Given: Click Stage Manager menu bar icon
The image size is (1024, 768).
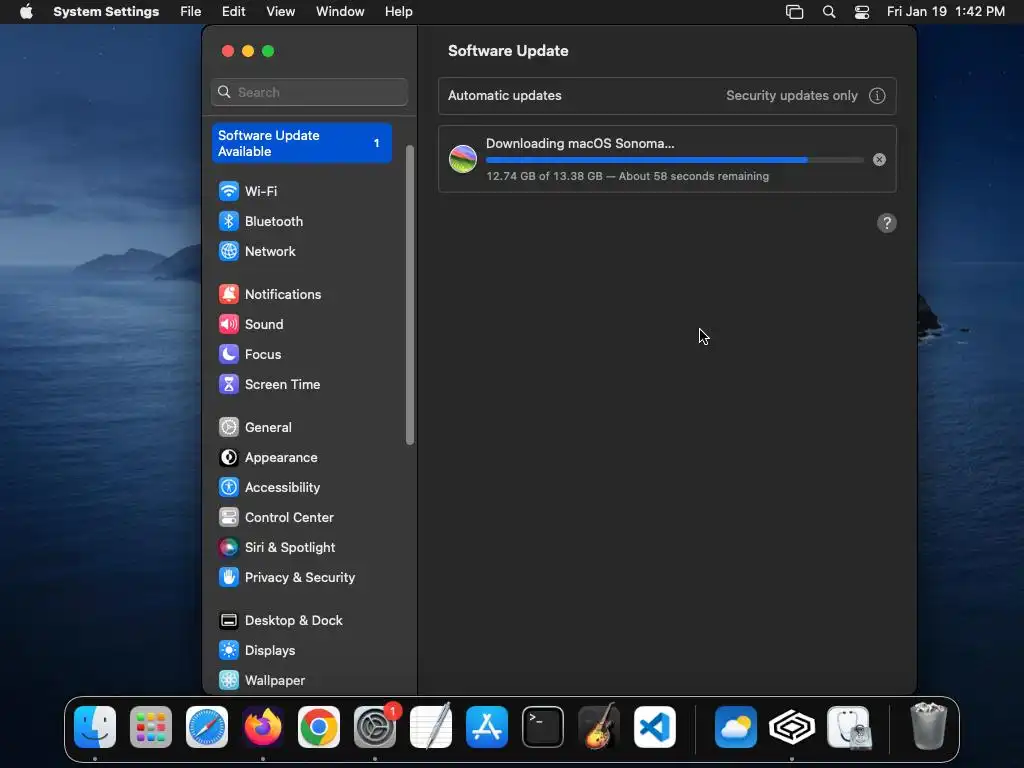Looking at the screenshot, I should click(794, 12).
